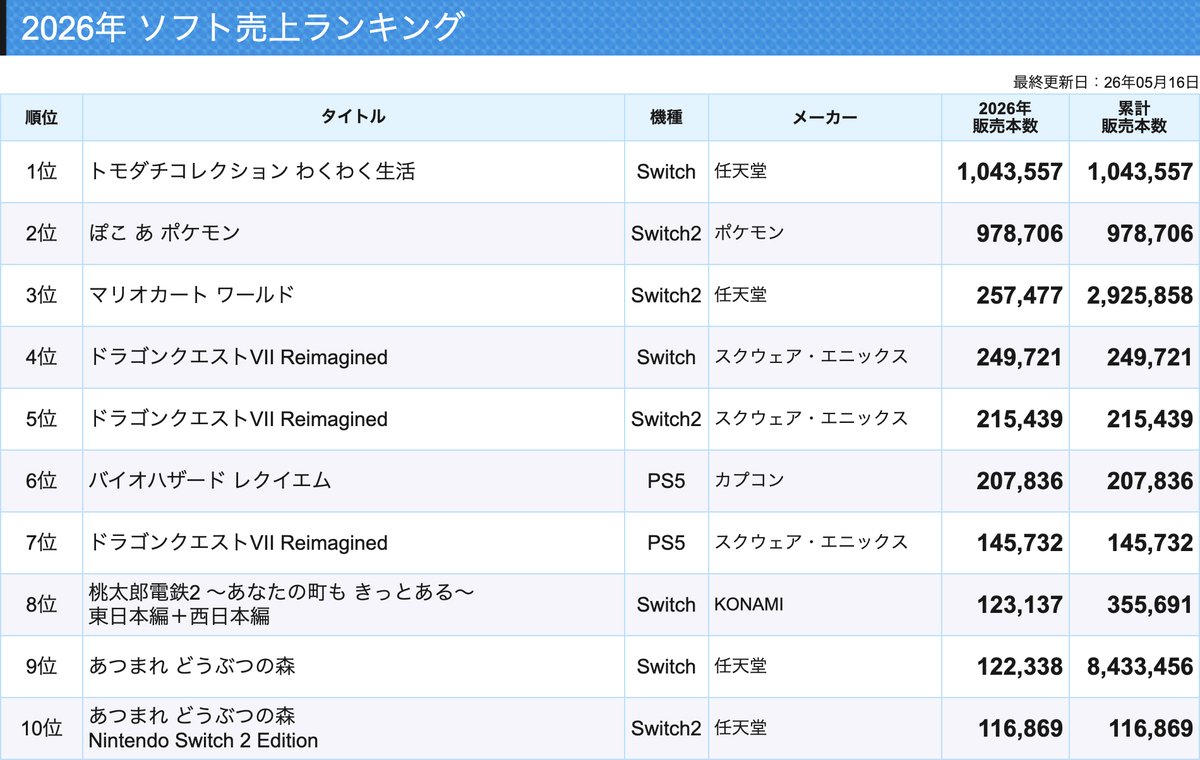Click Switch platform cell in 1位 row
This screenshot has width=1200, height=760.
pos(666,171)
